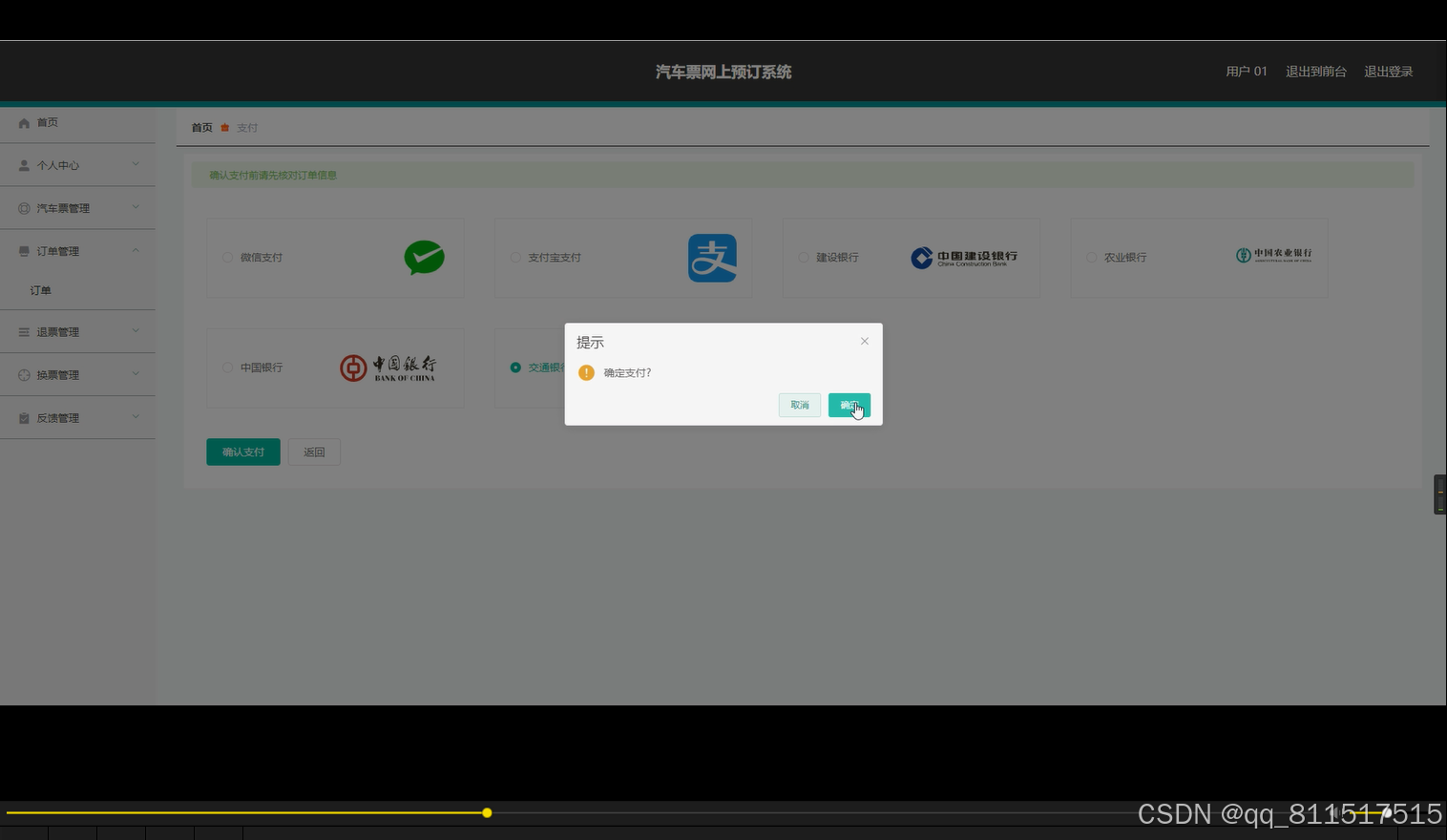Image resolution: width=1447 pixels, height=840 pixels.
Task: Open the 订单 submenu item
Action: tap(41, 291)
